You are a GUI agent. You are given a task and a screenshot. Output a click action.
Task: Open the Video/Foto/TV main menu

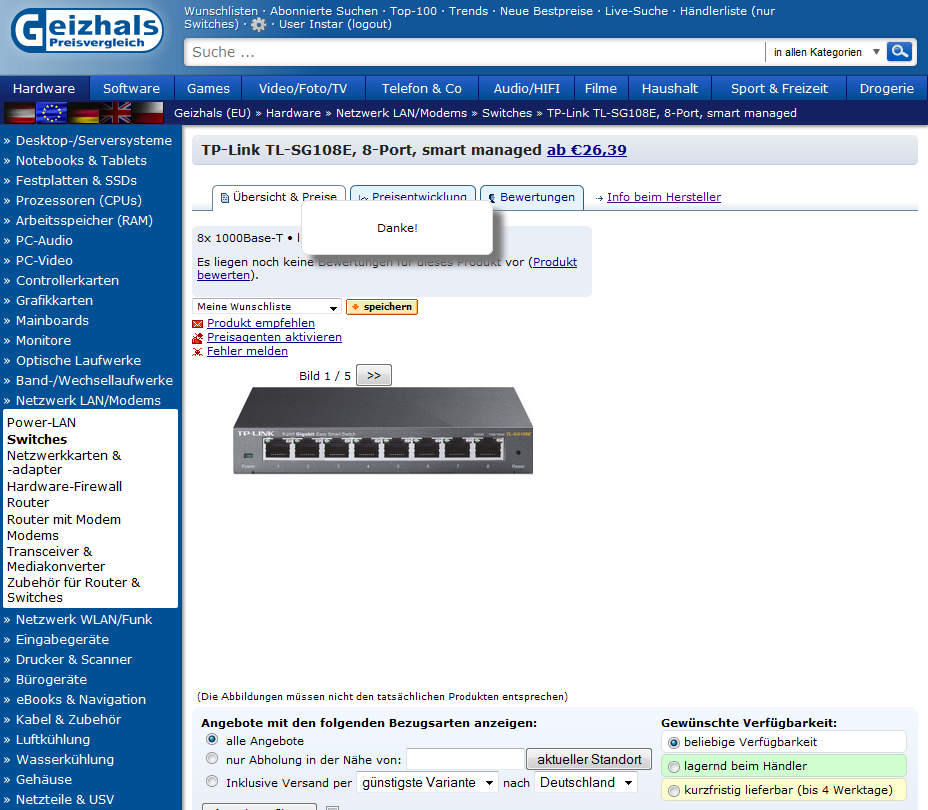click(x=303, y=89)
